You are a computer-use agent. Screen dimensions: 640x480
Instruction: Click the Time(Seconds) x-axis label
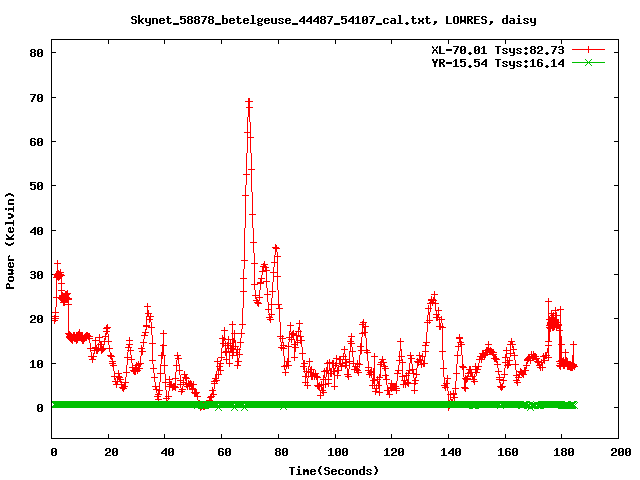click(333, 471)
